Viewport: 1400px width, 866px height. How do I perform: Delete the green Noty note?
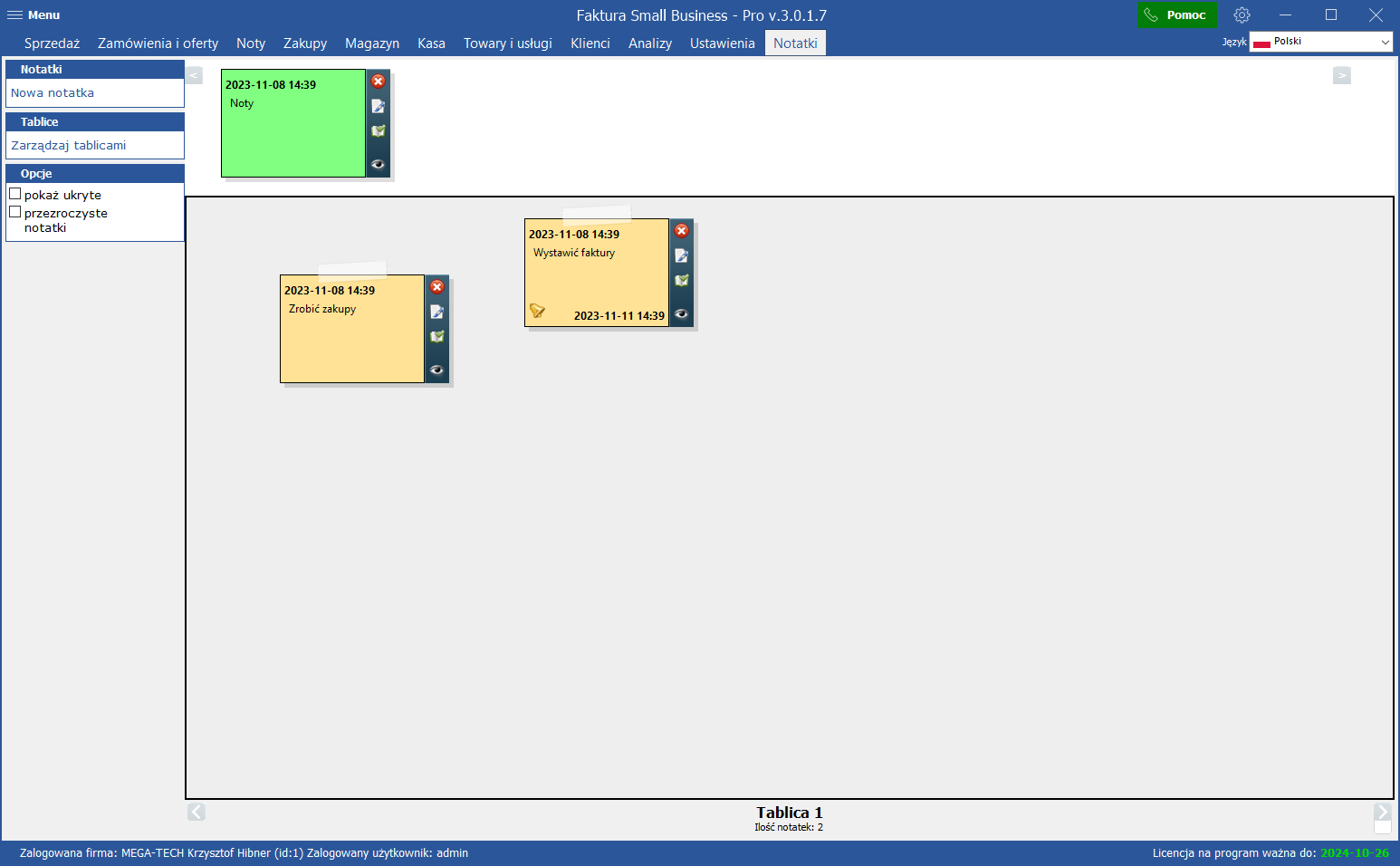[x=379, y=82]
